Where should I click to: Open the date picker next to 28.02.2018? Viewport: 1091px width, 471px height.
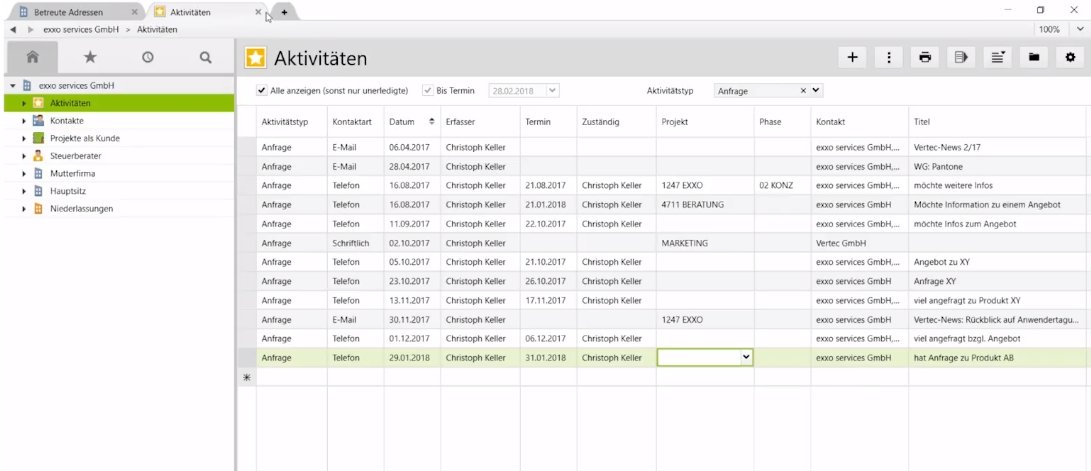pos(552,90)
